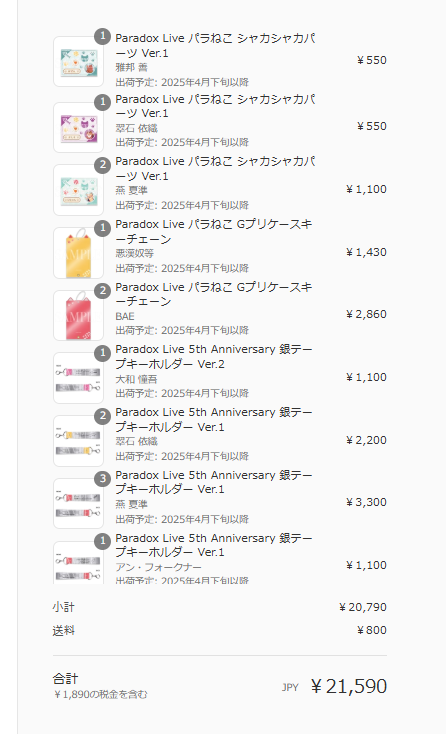Open the アン・フォークナー 銀テープ key holder thumbnail
Screen dimensions: 446x734
pyautogui.click(x=78, y=563)
